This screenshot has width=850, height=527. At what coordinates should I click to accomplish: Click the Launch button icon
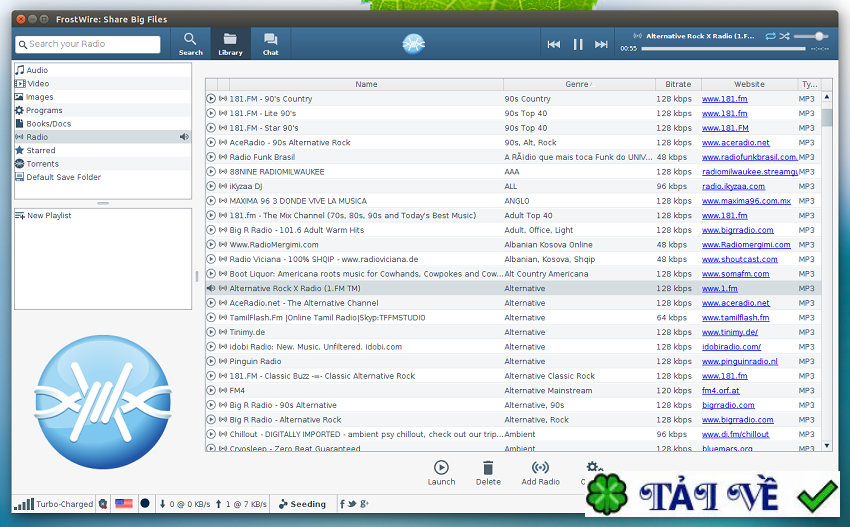pos(441,467)
